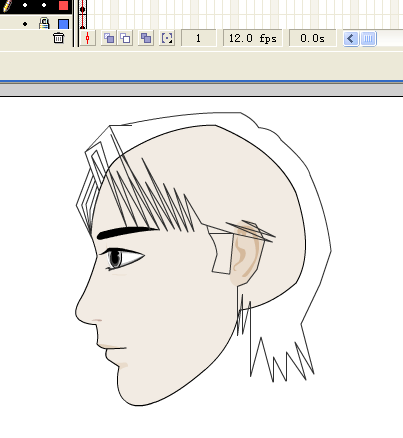Open the Modify Onion Markers menu
The height and width of the screenshot is (438, 403).
[167, 38]
